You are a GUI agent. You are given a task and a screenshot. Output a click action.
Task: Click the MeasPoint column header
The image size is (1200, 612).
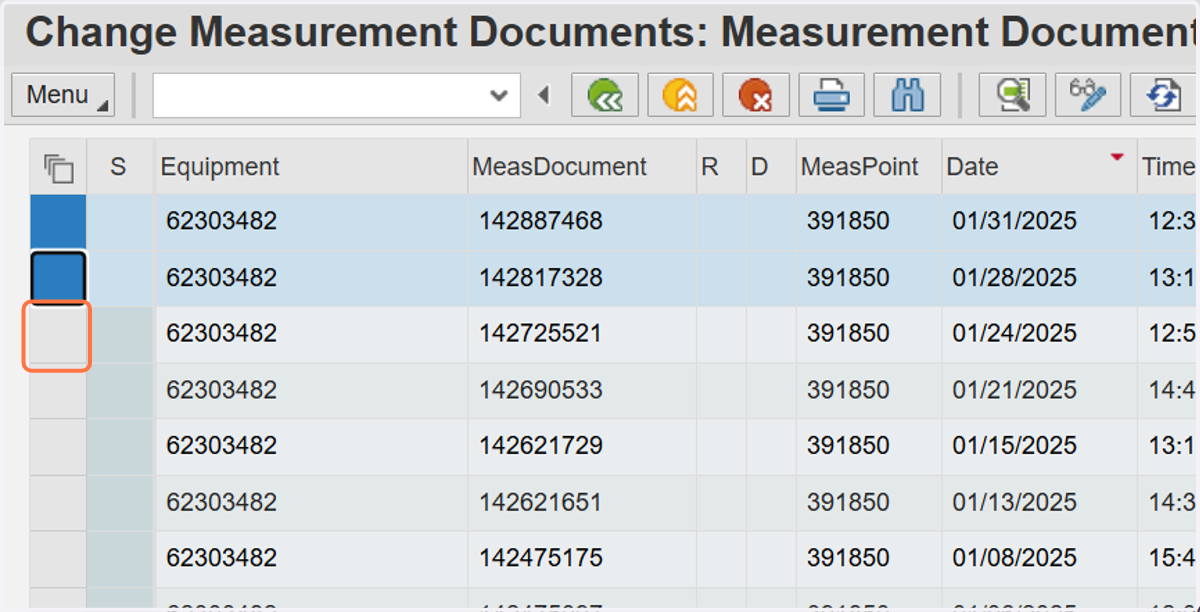(x=869, y=167)
